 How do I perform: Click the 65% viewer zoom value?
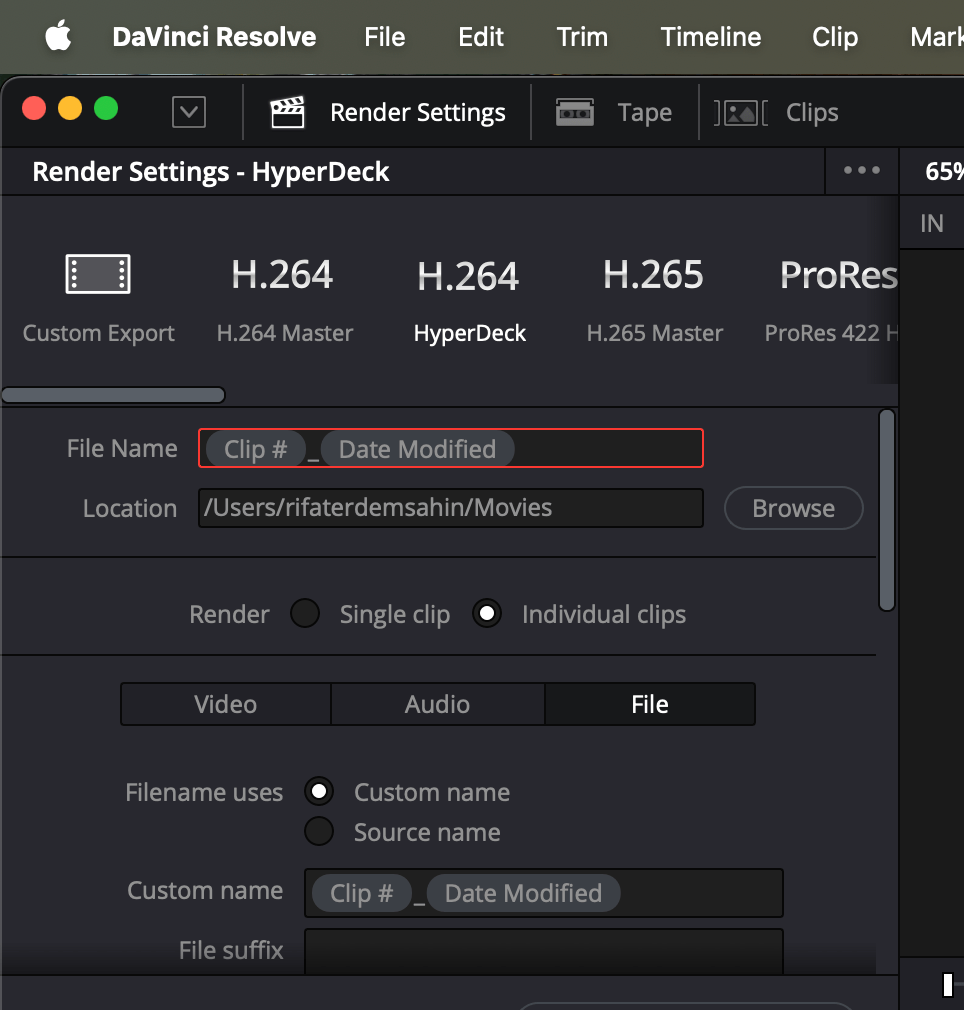(944, 171)
